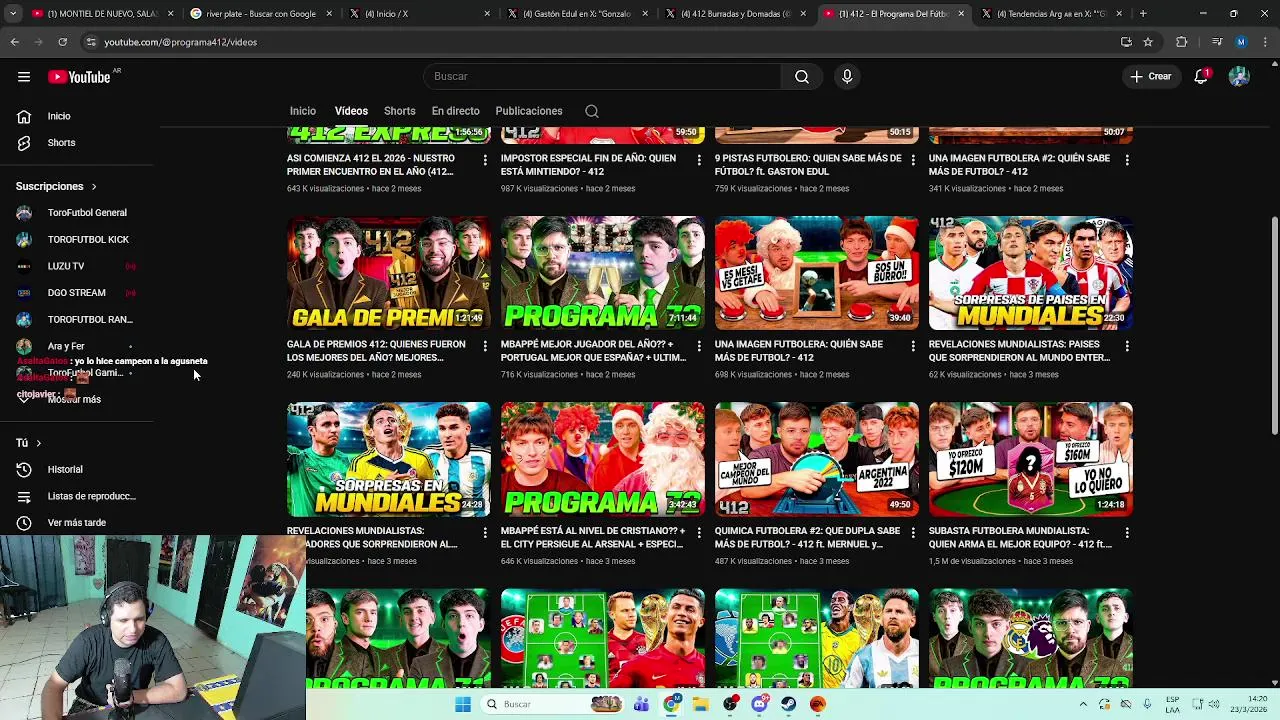The height and width of the screenshot is (720, 1280).
Task: Open options for SUBASTA FUTBOLERA MUNDIALISTA video
Action: (1127, 533)
